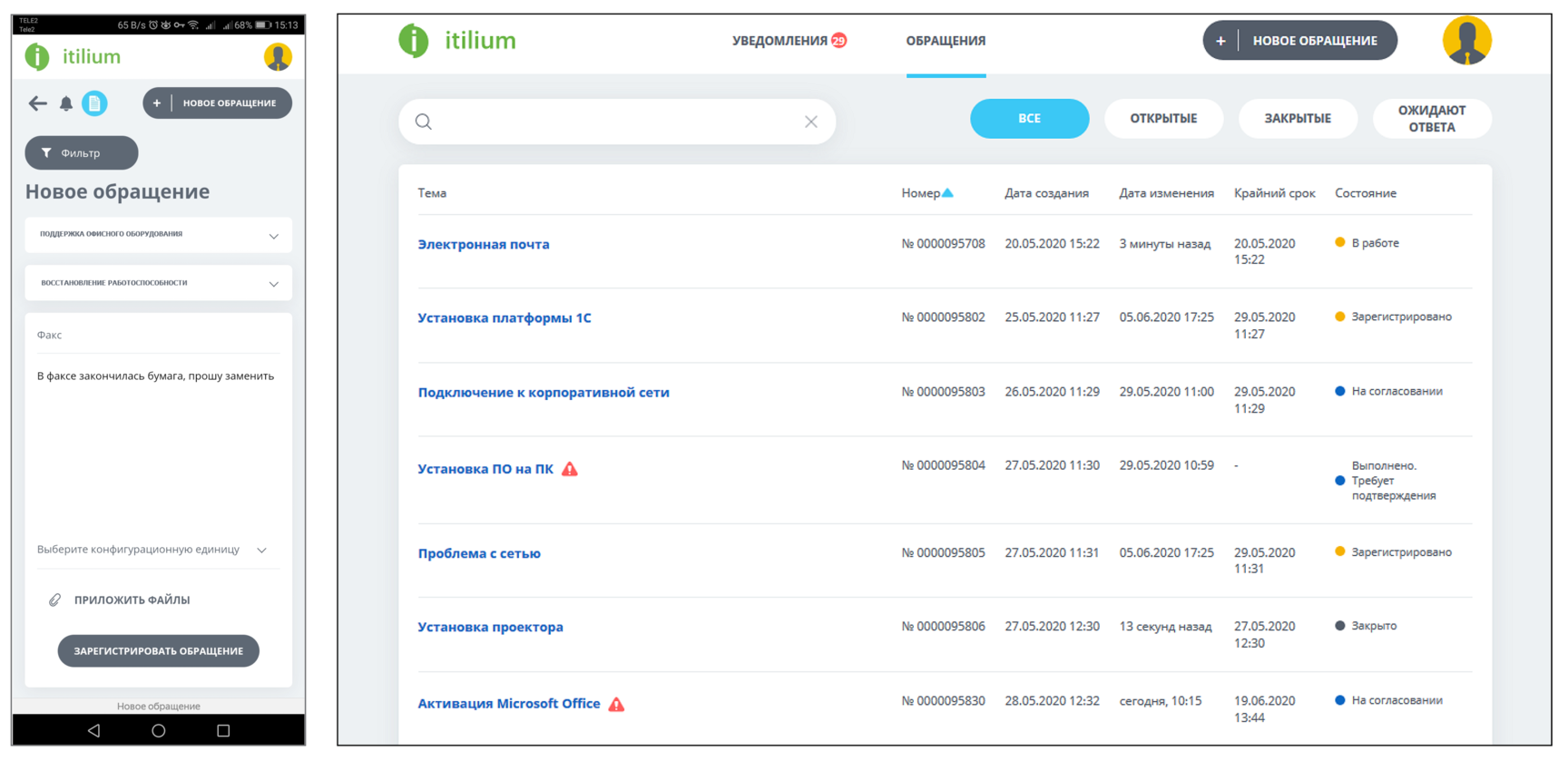Click the Закрыто status
Viewport: 1568px width, 761px height.
(x=1366, y=626)
